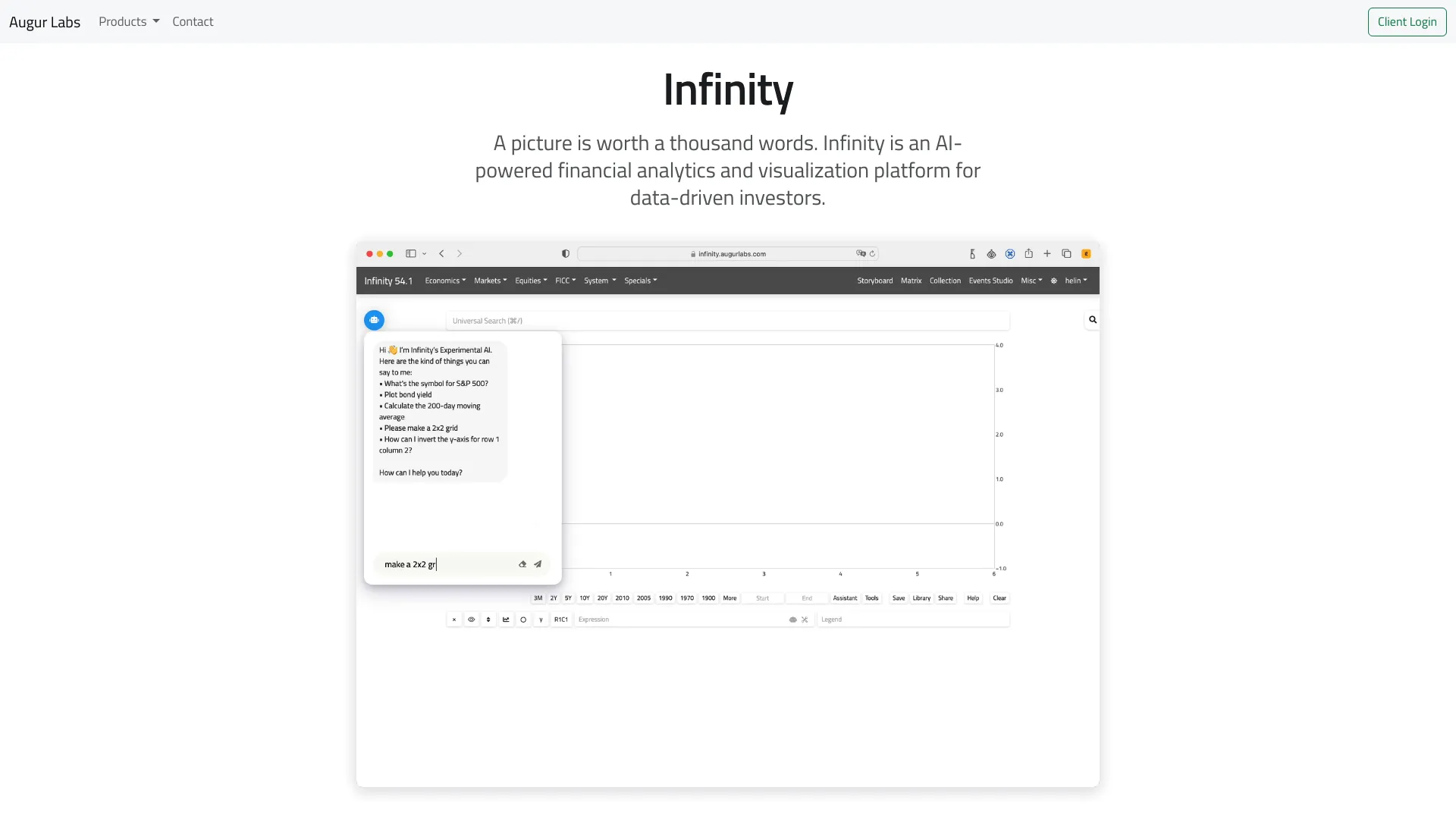Open the Infinity AI chat robot icon
This screenshot has height=819, width=1456.
374,319
